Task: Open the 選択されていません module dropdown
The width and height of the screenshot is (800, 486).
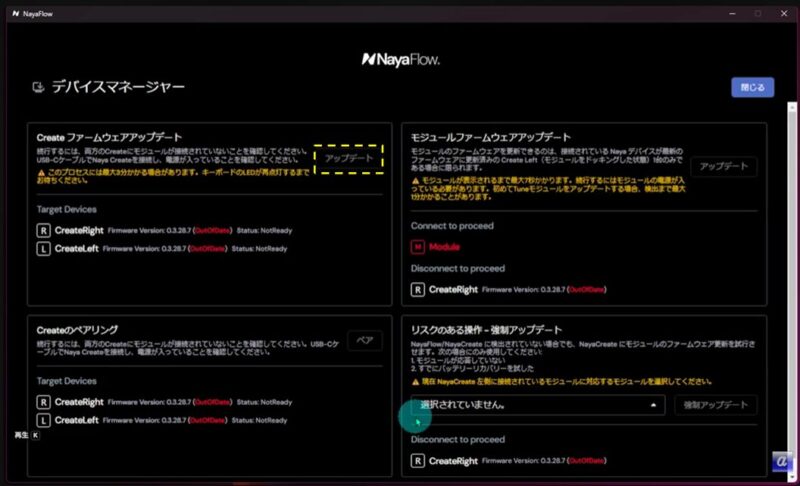Action: coord(538,405)
